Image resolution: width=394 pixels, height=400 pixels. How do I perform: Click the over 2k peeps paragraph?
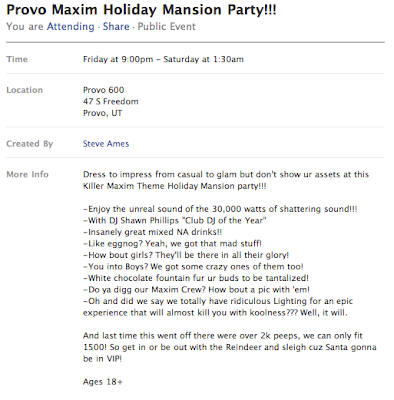[230, 347]
